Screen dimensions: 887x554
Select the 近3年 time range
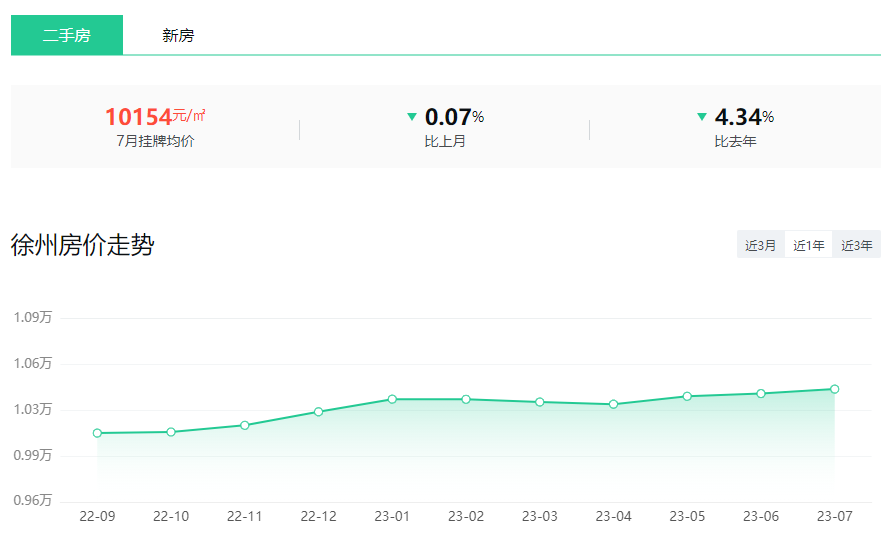856,244
